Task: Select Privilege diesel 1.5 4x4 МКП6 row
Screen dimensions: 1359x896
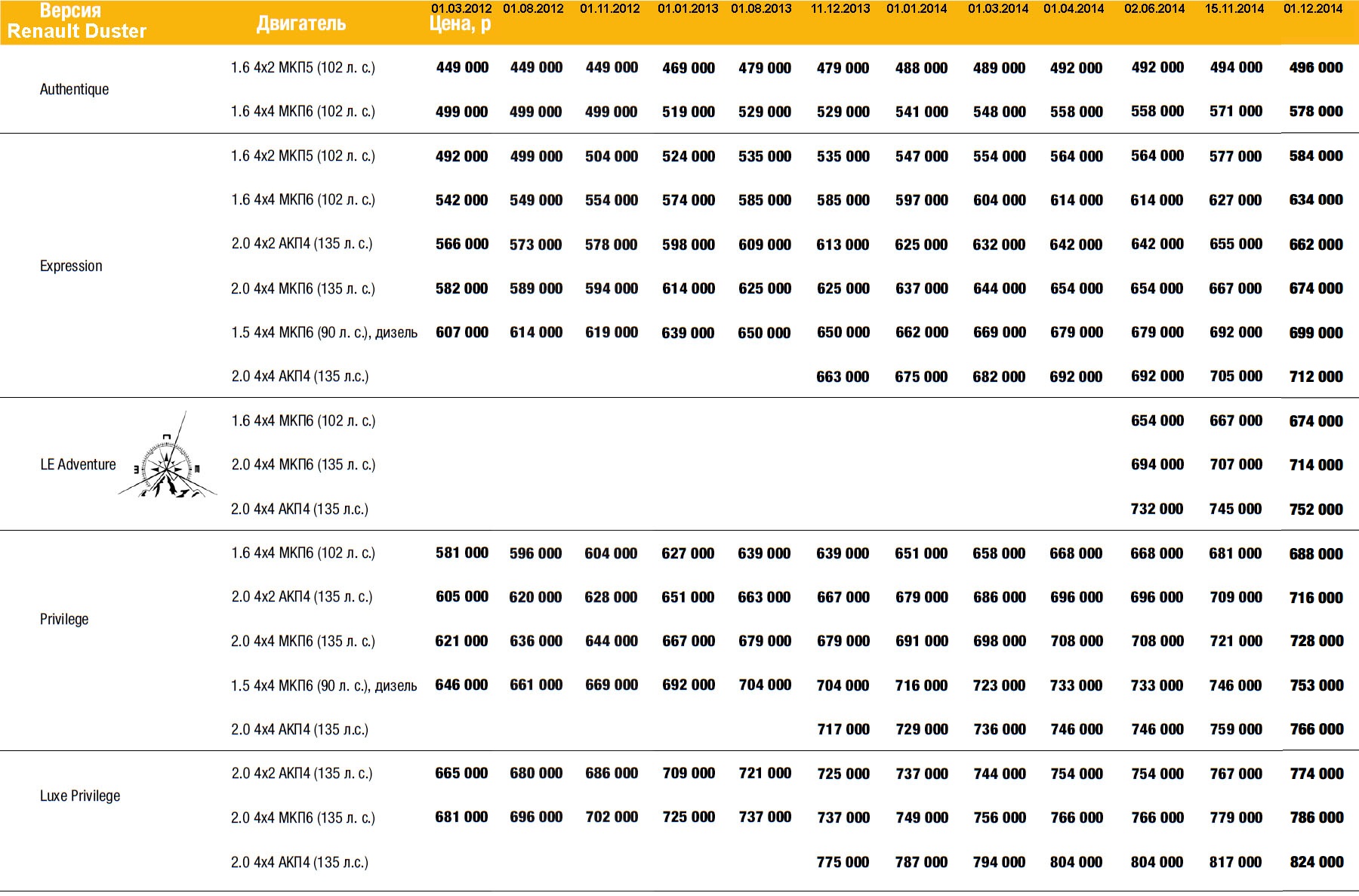Action: click(x=324, y=685)
